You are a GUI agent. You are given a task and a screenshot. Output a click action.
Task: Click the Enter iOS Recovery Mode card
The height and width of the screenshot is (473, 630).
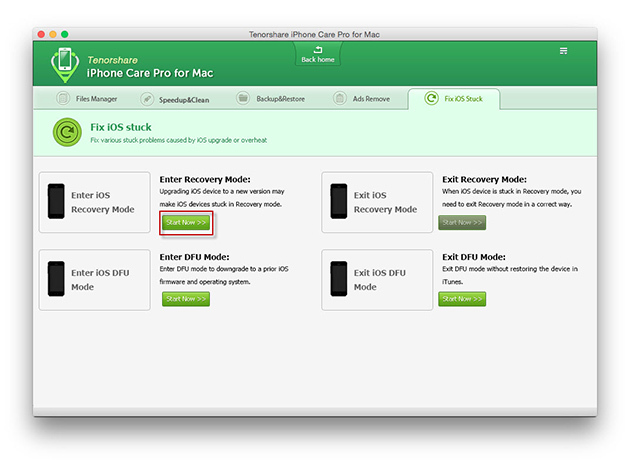pyautogui.click(x=95, y=202)
